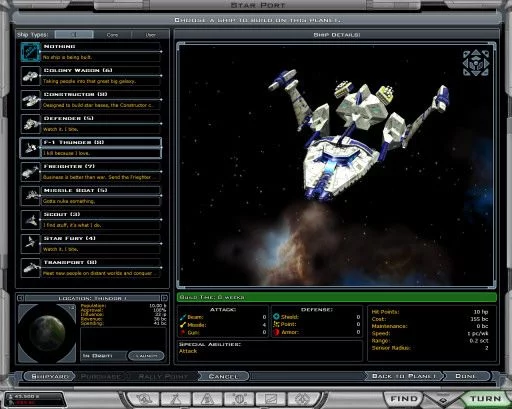This screenshot has width=512, height=409.
Task: Pick the Constructor ship icon
Action: click(x=30, y=100)
